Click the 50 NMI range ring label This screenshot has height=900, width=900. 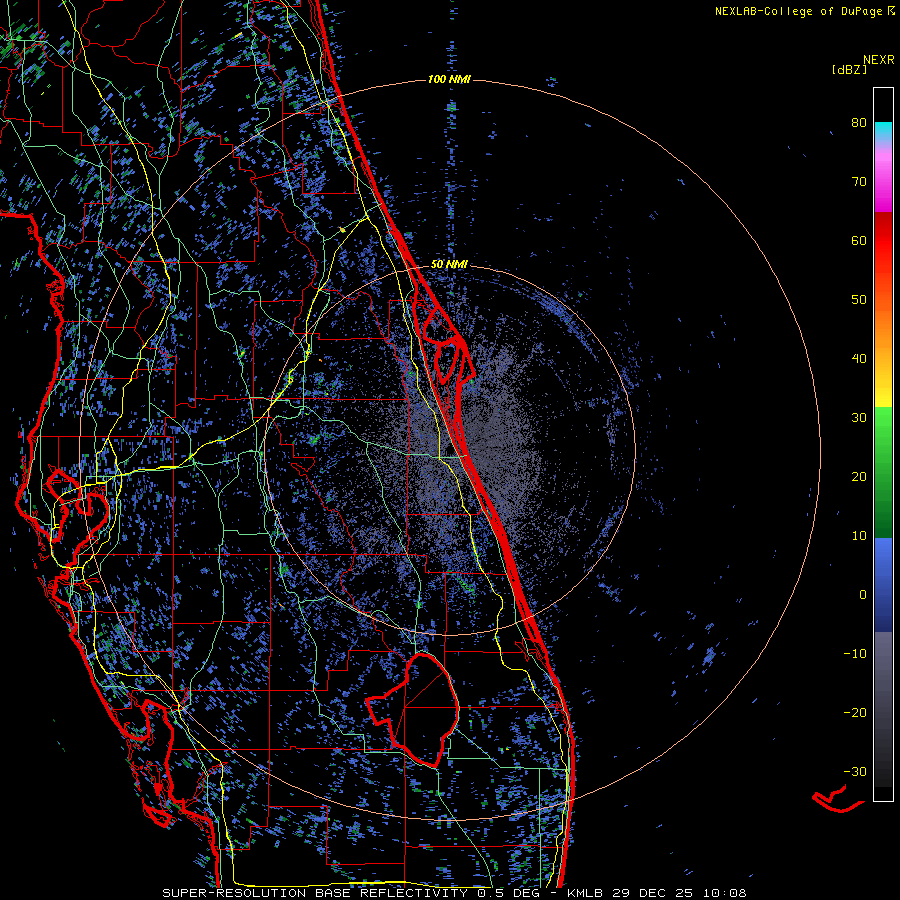point(449,265)
